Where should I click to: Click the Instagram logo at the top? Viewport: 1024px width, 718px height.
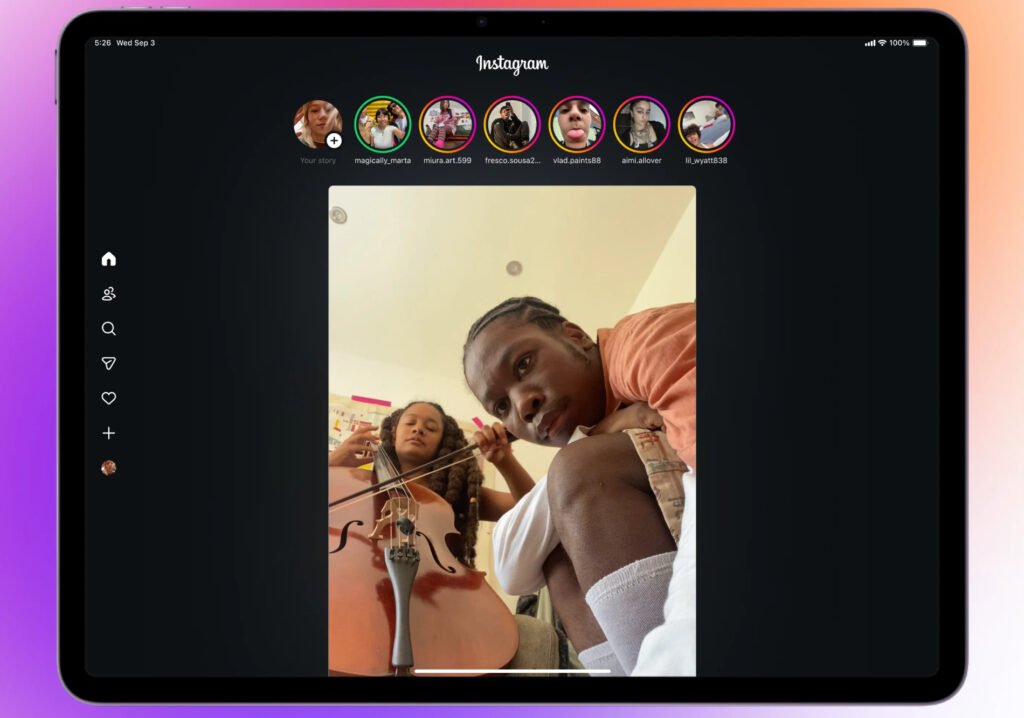(511, 64)
